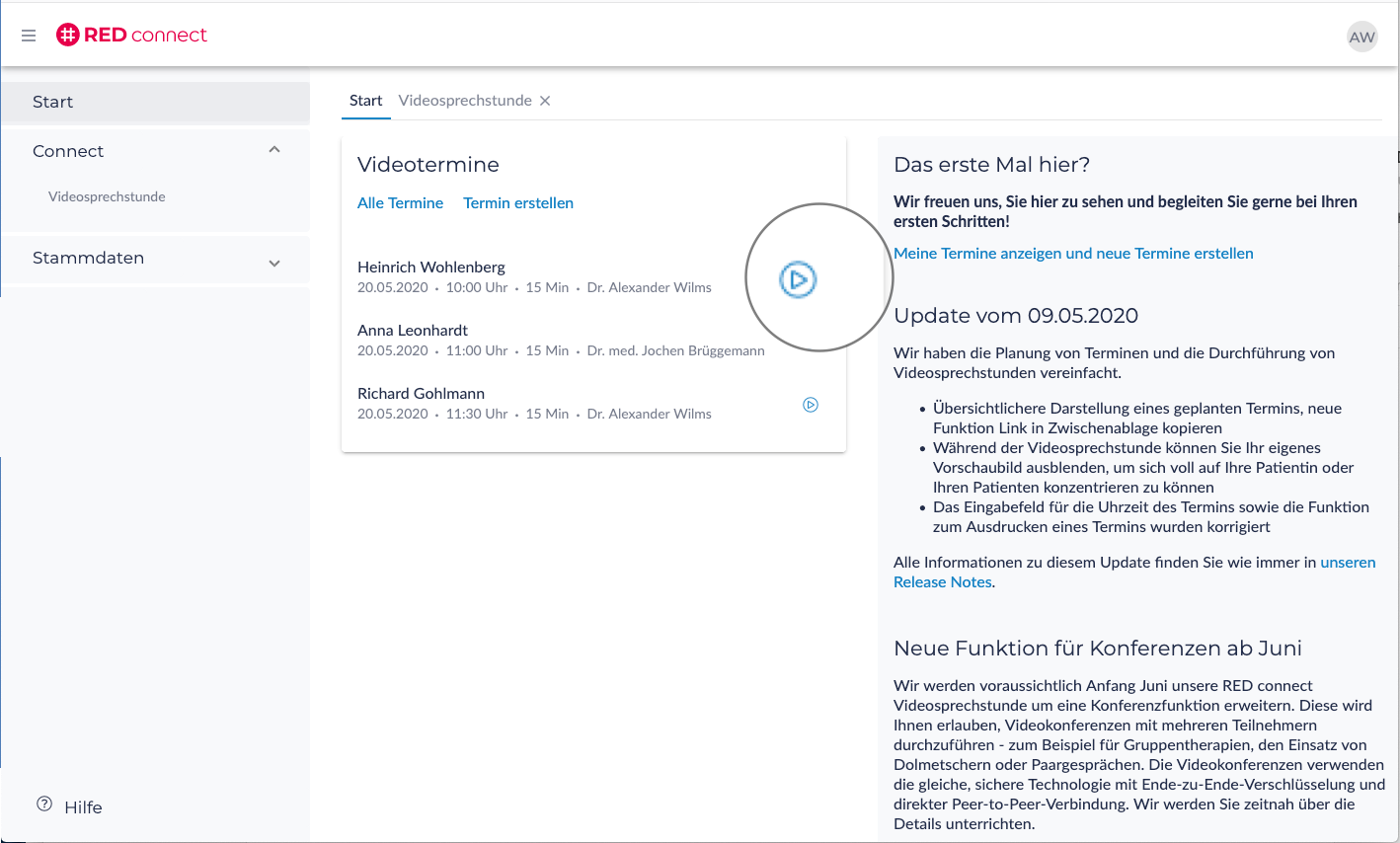
Task: Select the Start tab
Action: click(365, 101)
